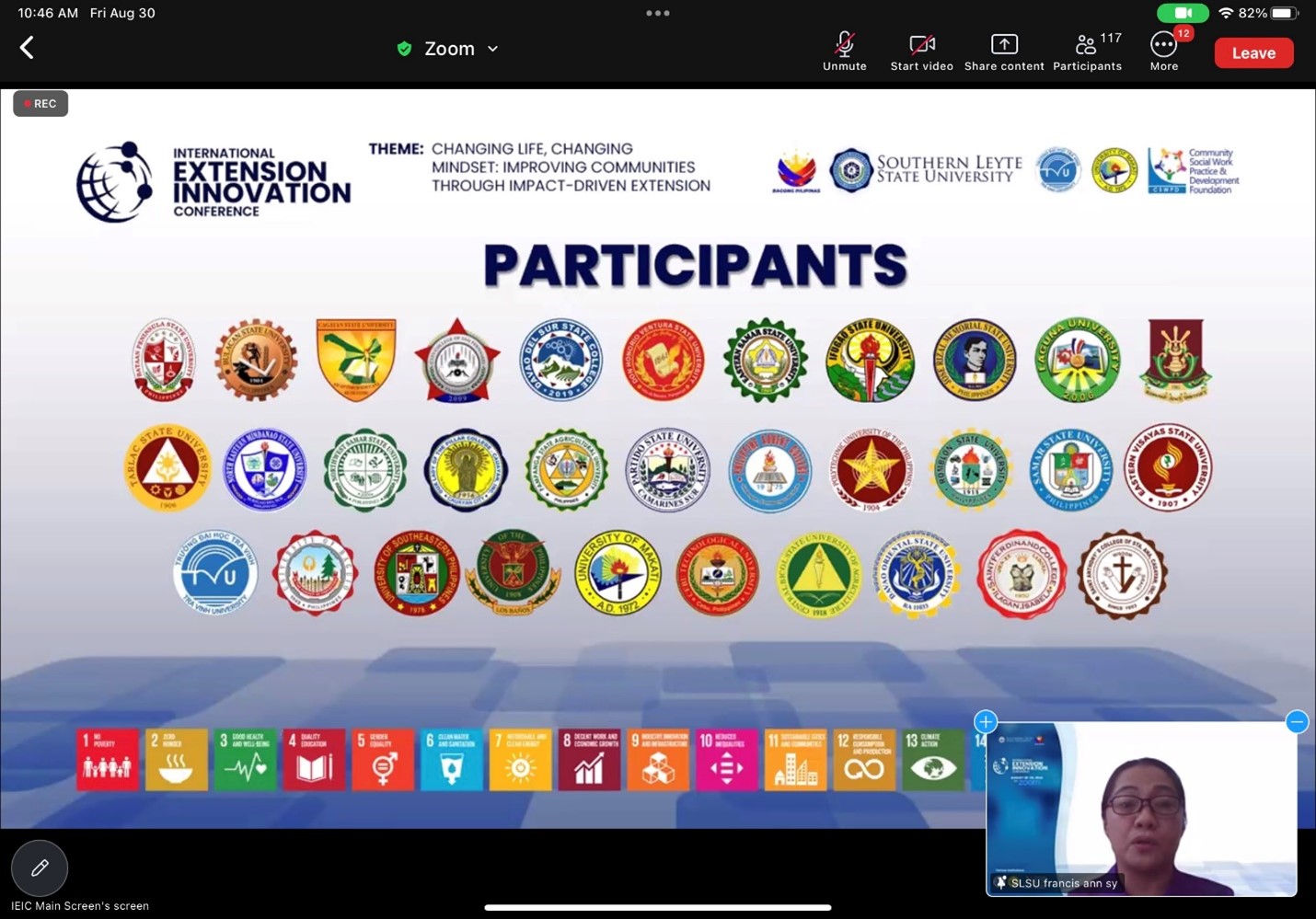Start video with the camera icon

click(921, 52)
